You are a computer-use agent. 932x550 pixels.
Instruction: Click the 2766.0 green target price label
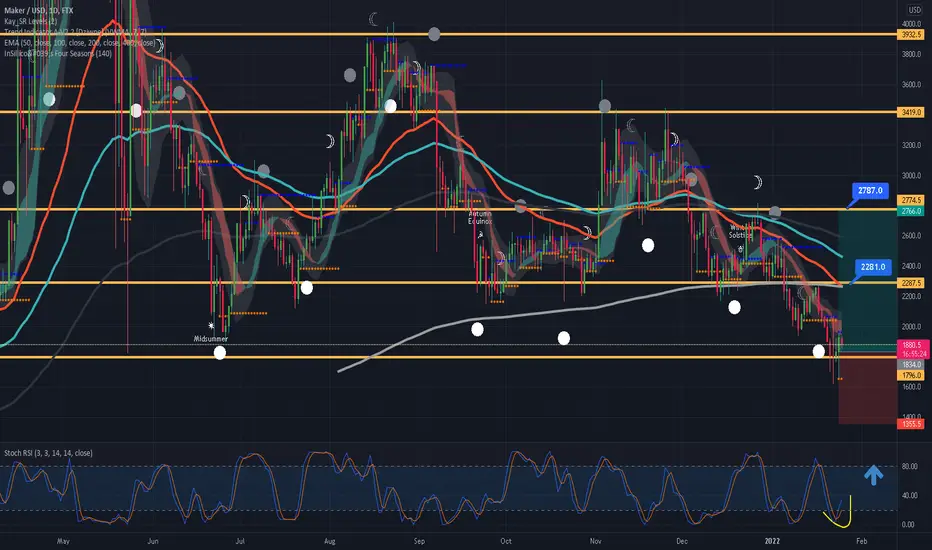[911, 211]
